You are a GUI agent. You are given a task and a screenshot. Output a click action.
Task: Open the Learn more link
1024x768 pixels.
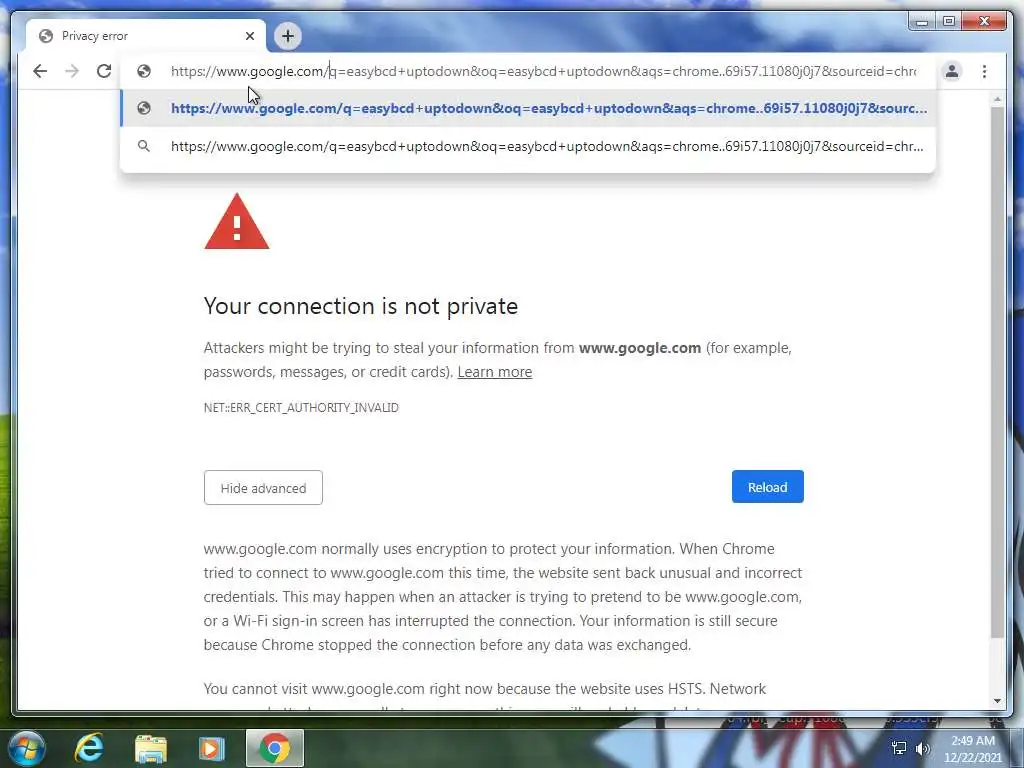coord(494,372)
